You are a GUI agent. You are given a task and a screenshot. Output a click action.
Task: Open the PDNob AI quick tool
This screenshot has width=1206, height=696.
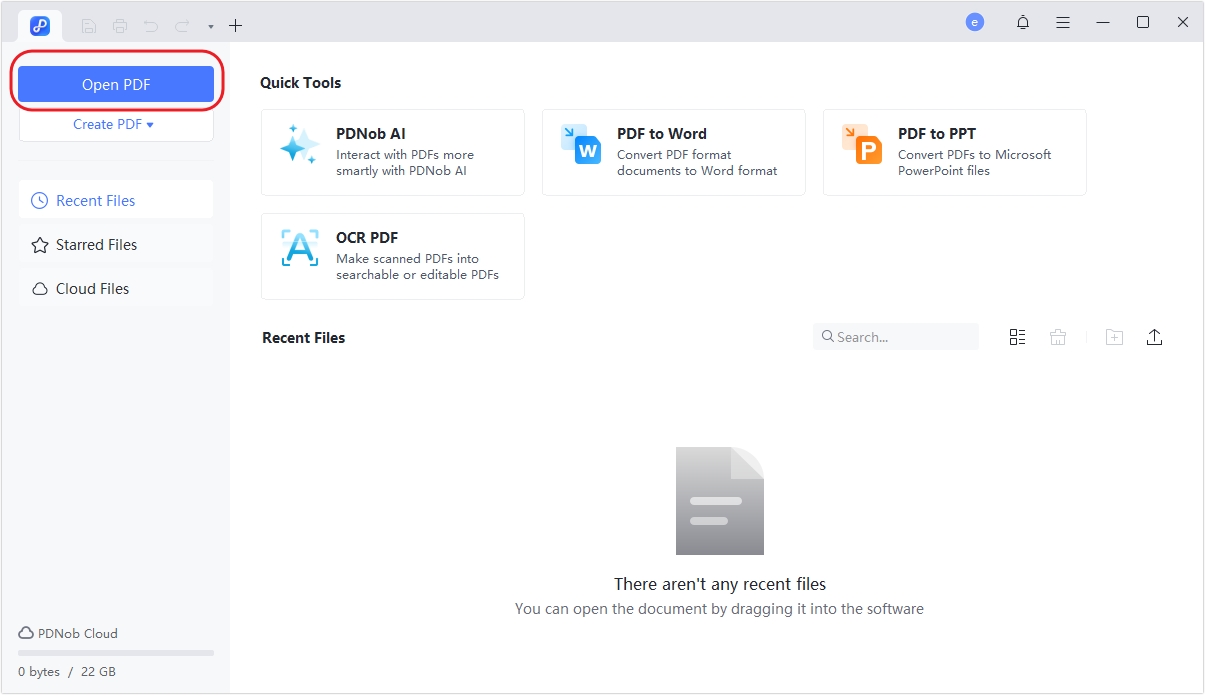[x=392, y=152]
